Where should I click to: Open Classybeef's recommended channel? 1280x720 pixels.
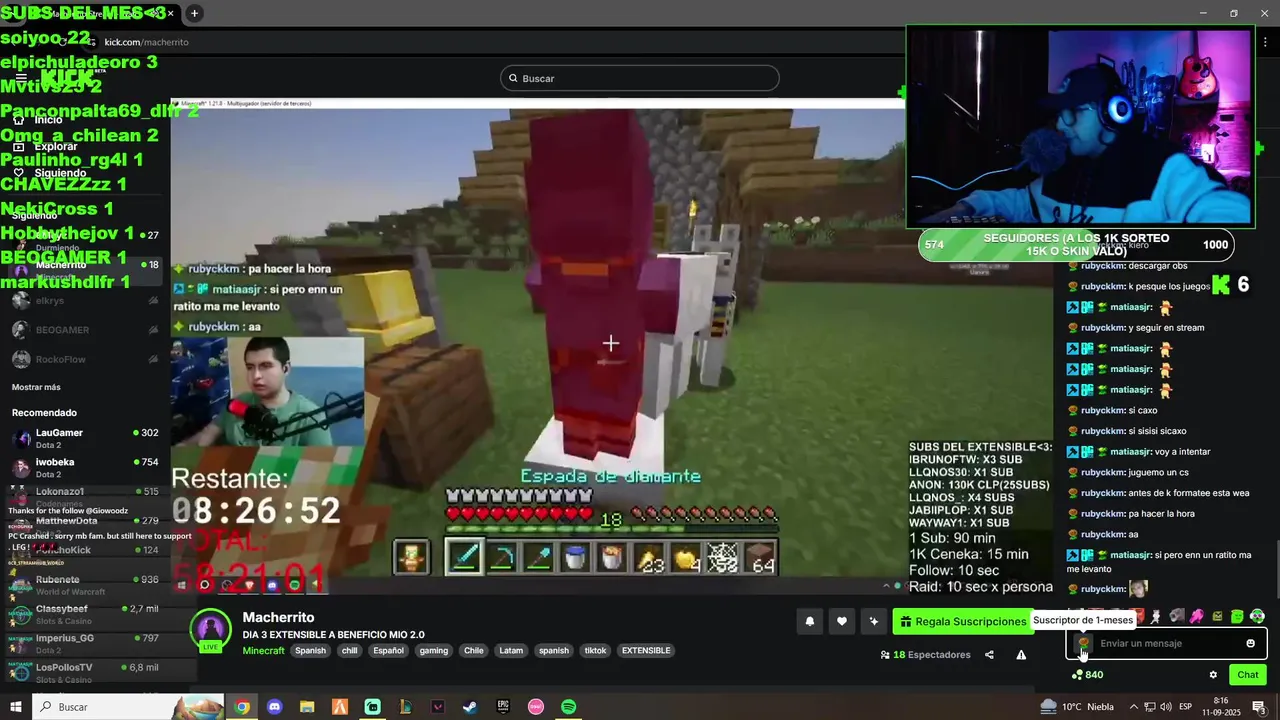(x=85, y=614)
